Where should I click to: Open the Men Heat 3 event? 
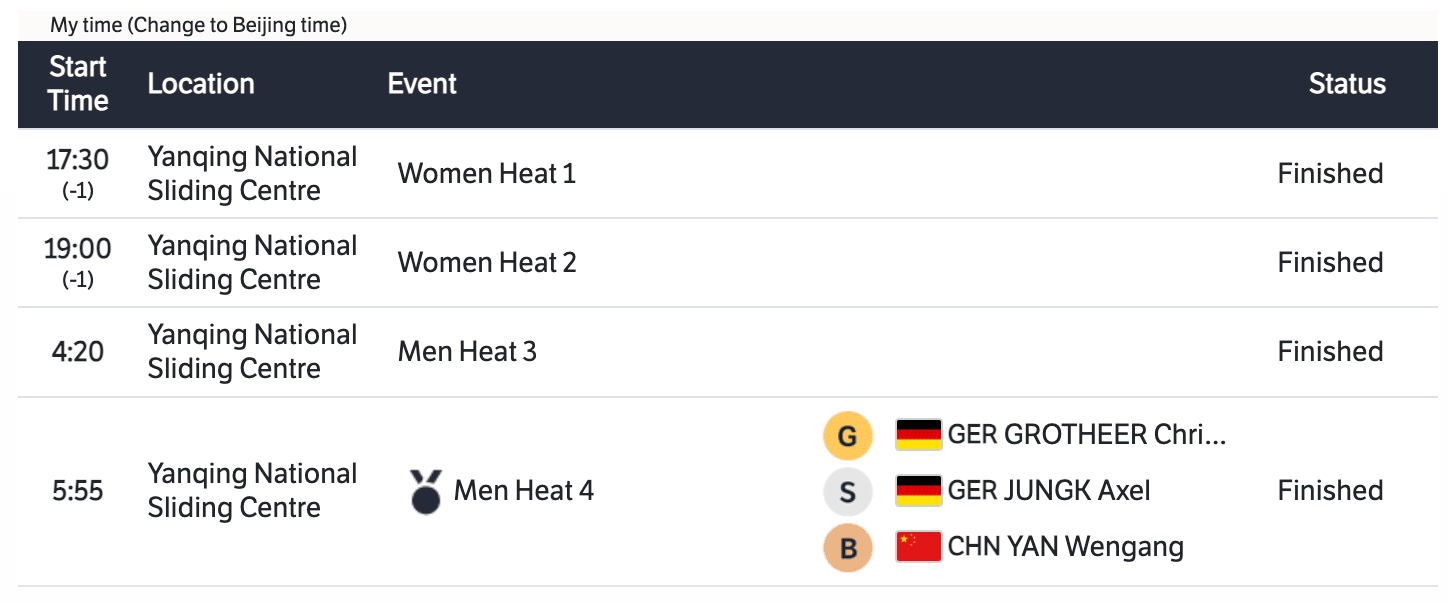tap(467, 352)
